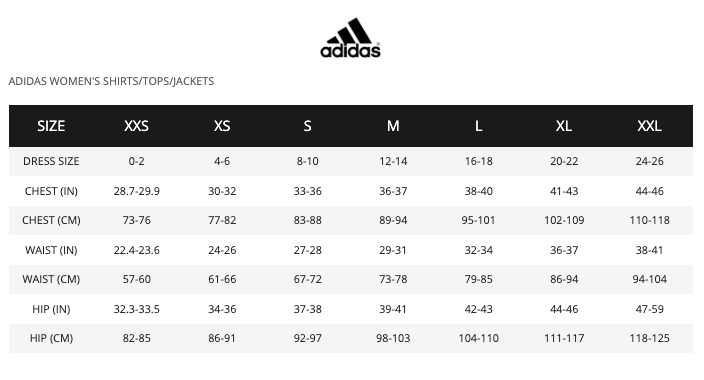Select the L size header
704x380 pixels.
click(479, 126)
